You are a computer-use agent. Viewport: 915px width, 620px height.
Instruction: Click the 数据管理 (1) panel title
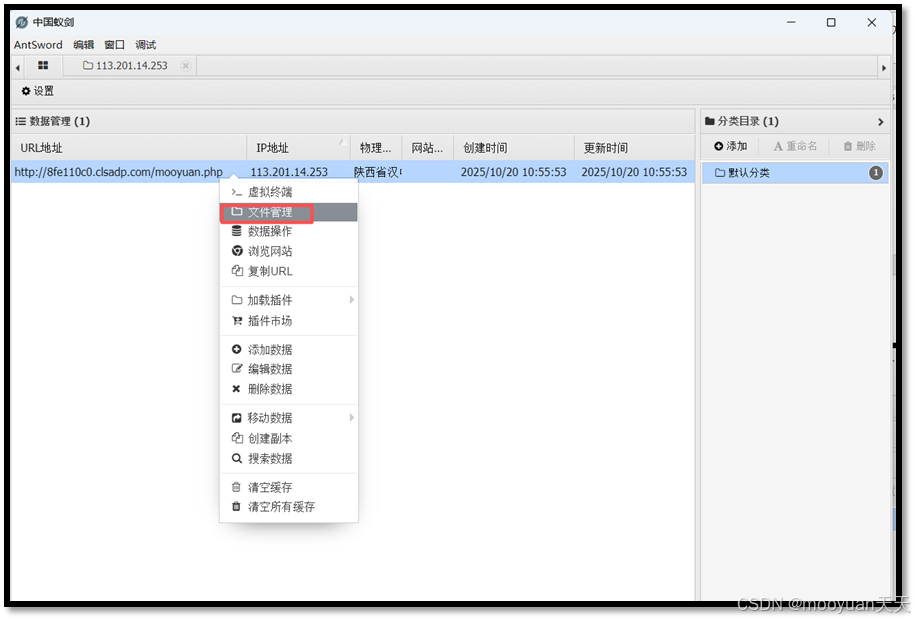pyautogui.click(x=60, y=121)
